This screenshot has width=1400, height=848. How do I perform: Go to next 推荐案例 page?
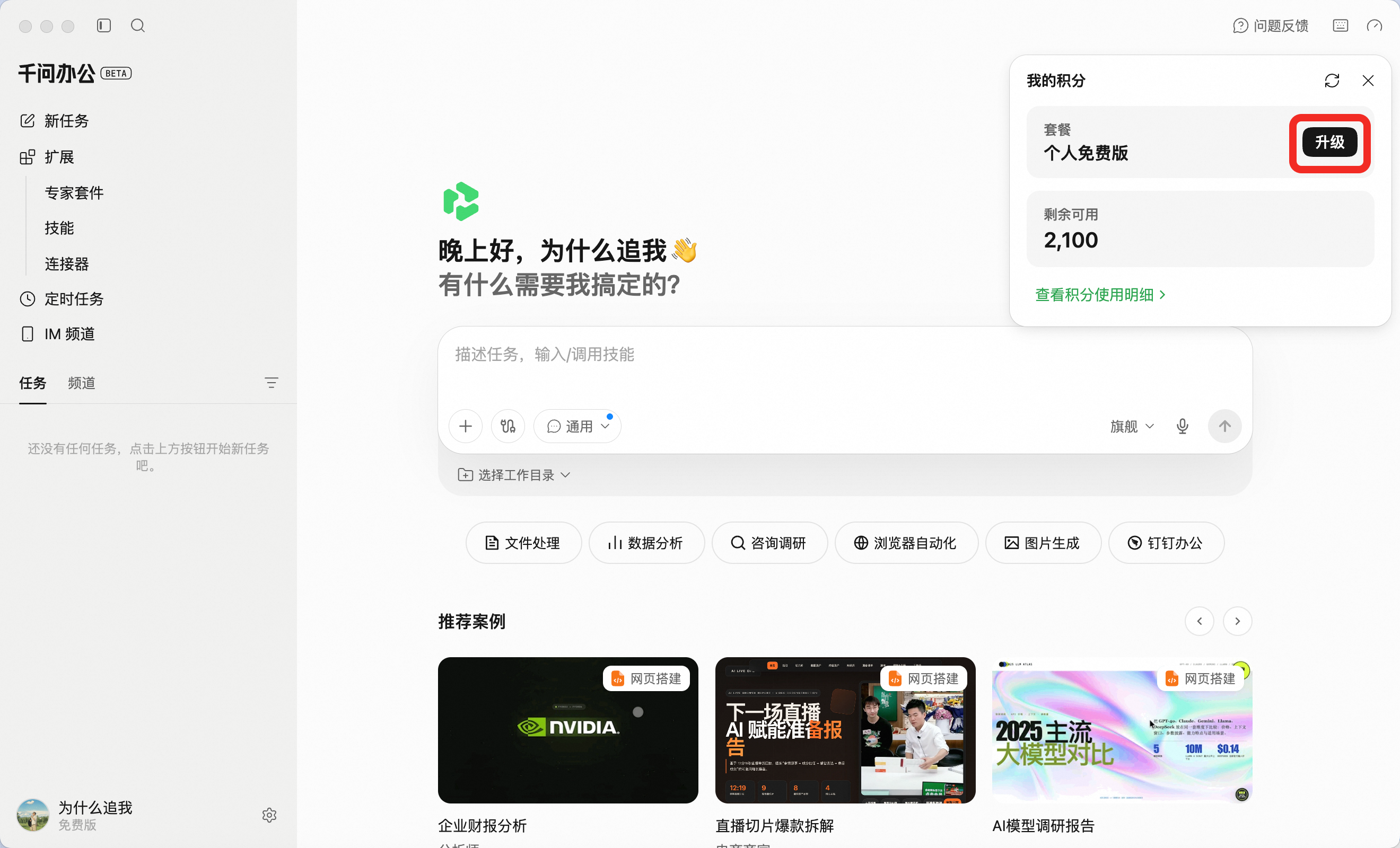point(1237,621)
